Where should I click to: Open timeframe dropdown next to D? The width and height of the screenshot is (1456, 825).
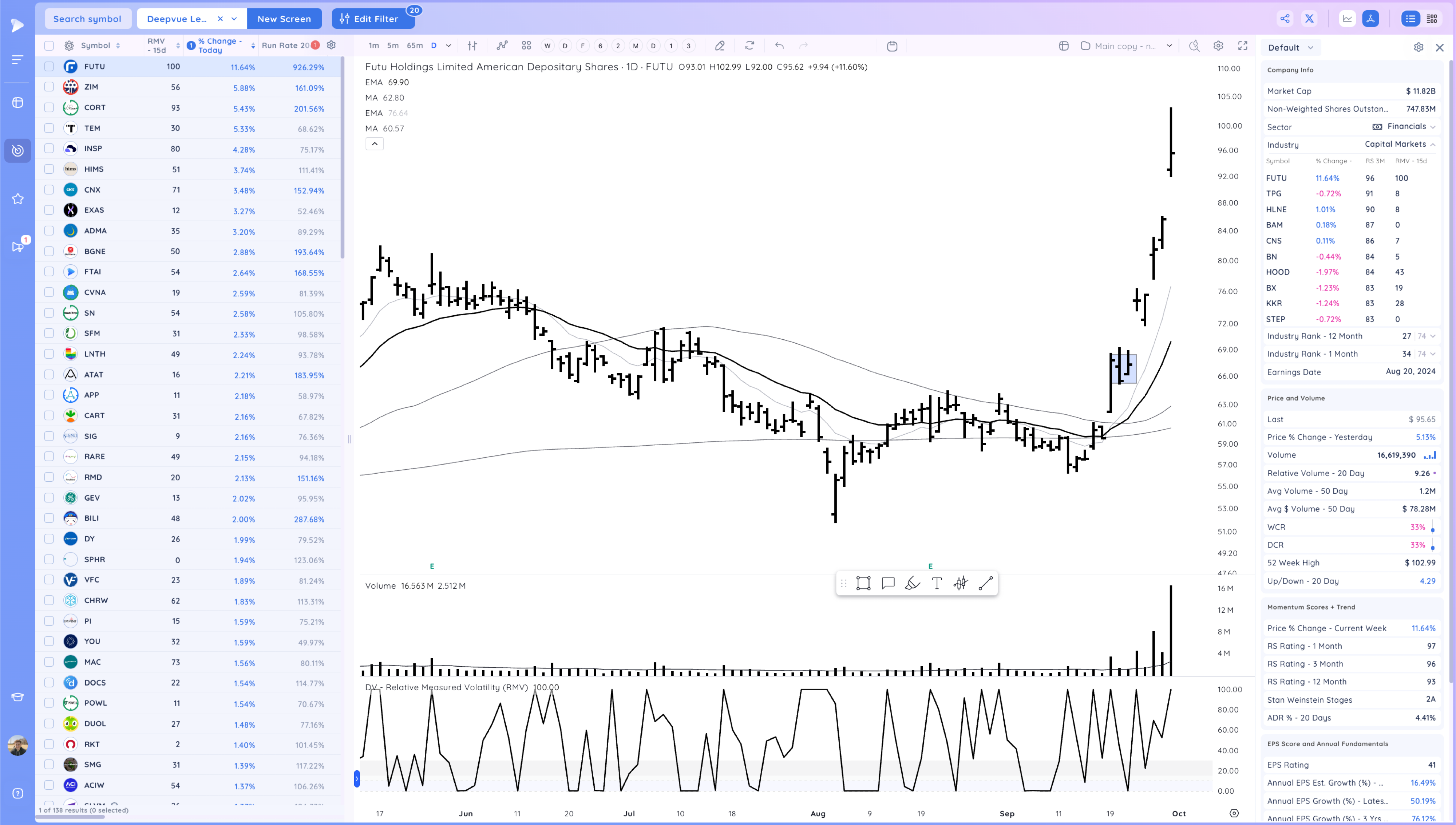[x=448, y=46]
